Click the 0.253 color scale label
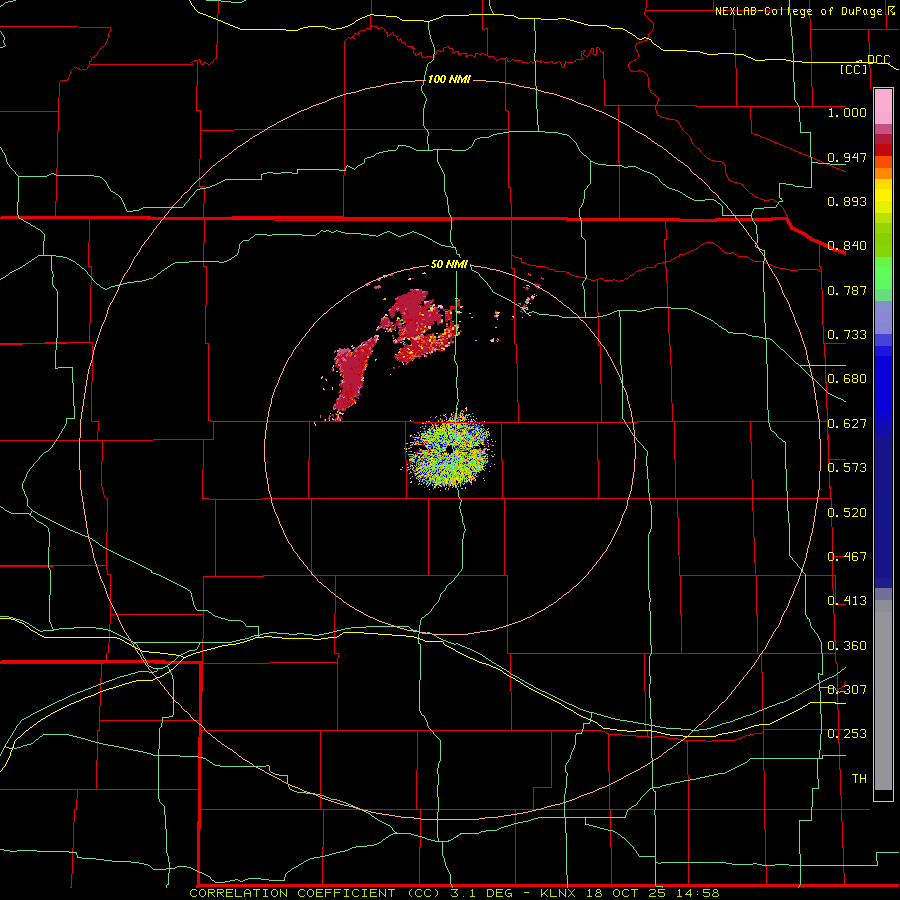Screen dimensions: 900x900 (847, 734)
